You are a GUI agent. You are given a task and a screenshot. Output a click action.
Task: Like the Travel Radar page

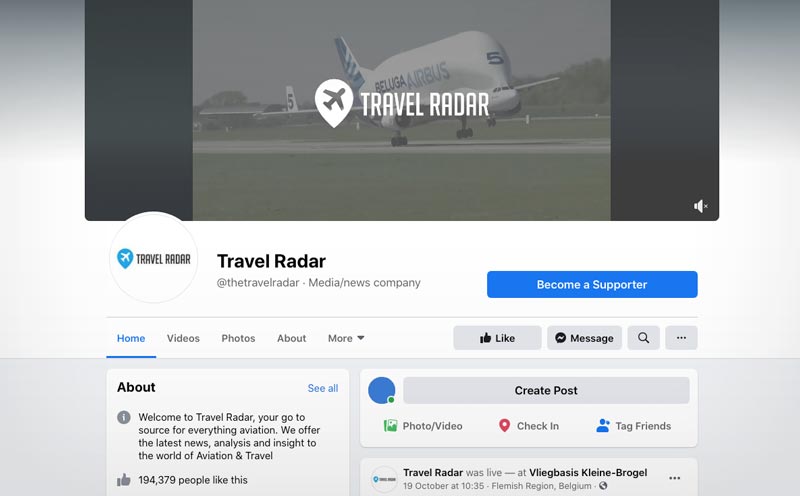click(x=497, y=338)
